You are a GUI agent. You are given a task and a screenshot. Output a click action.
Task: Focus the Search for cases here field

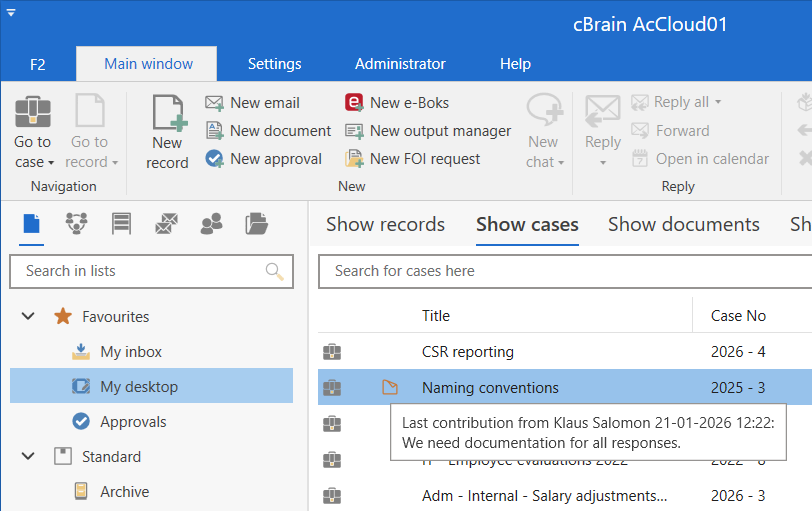coord(565,271)
